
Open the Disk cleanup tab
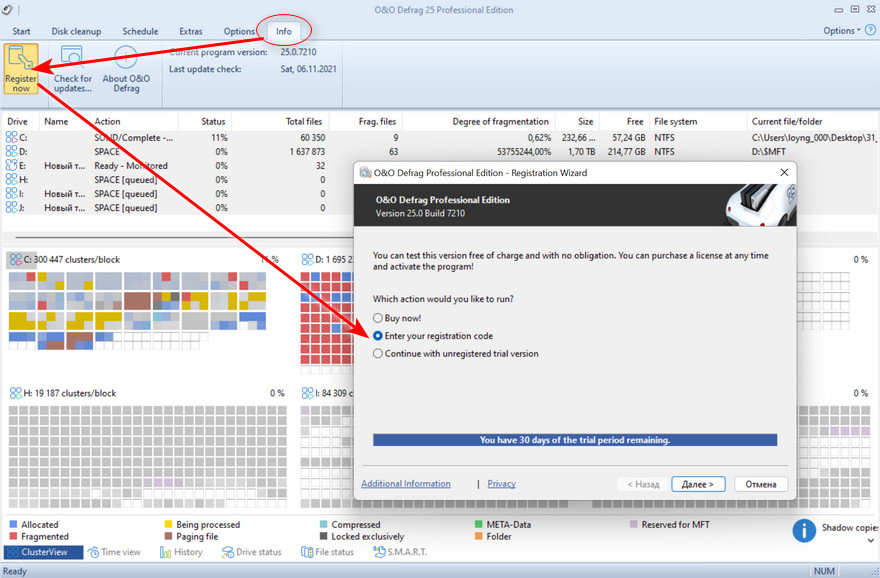[77, 31]
